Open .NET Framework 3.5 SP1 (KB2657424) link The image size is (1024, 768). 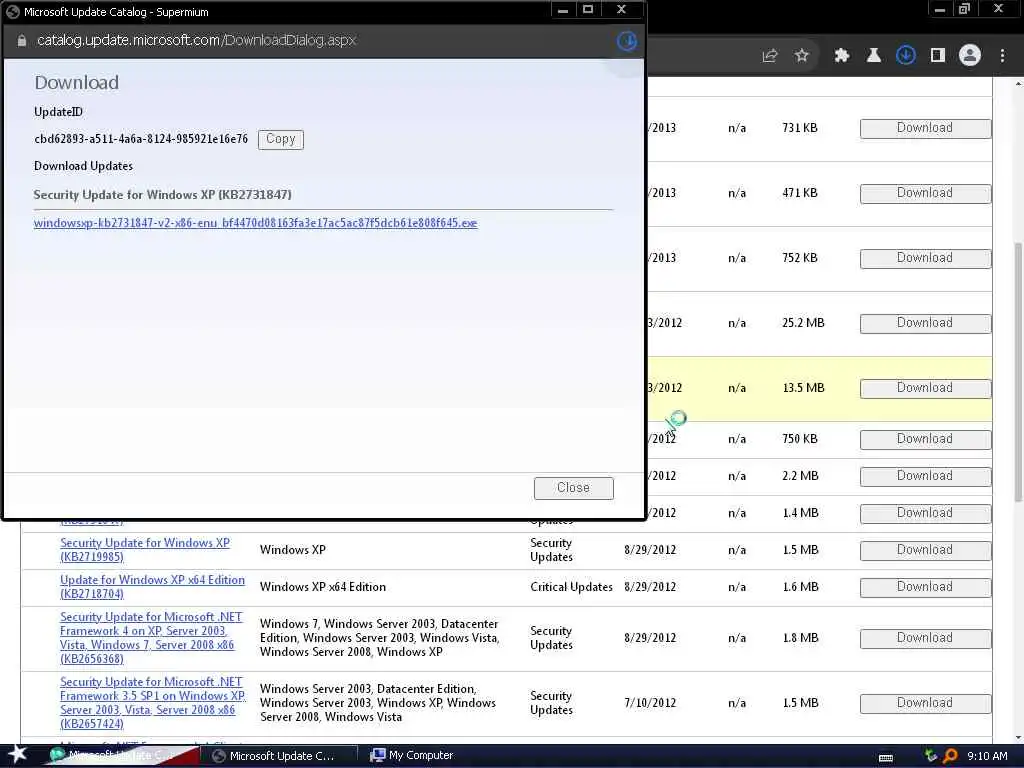pyautogui.click(x=152, y=703)
